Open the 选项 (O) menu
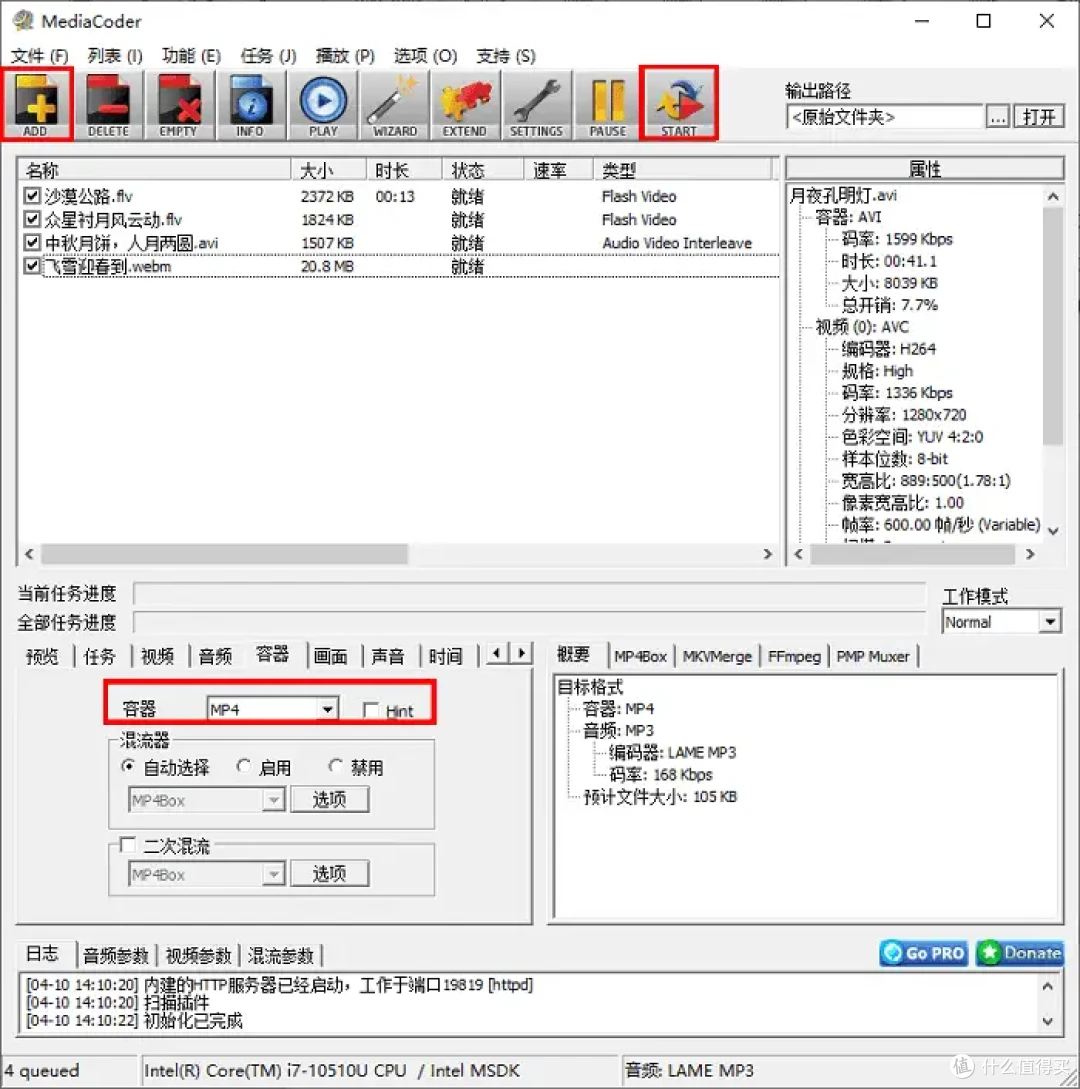This screenshot has height=1089, width=1080. click(x=426, y=56)
